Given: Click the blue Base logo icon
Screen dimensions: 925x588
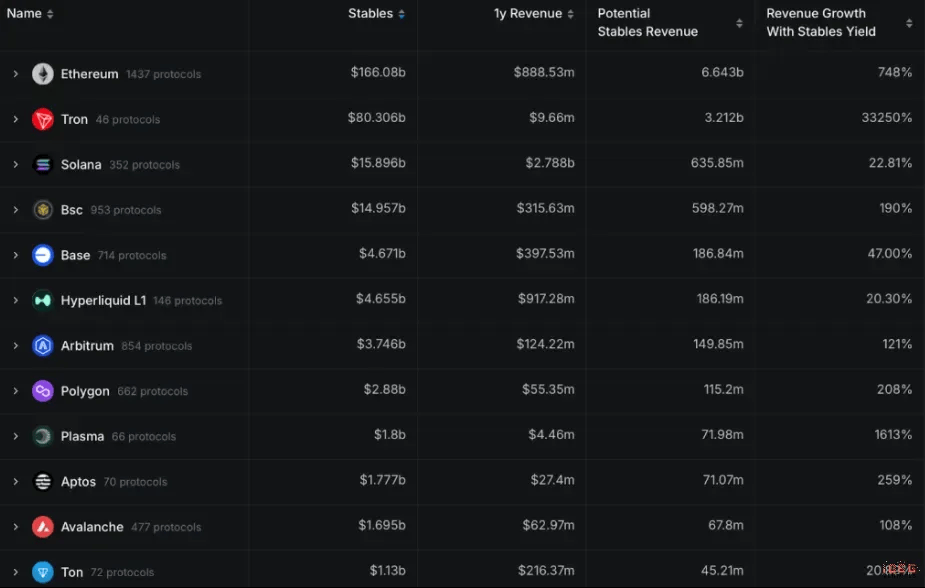Looking at the screenshot, I should (42, 255).
